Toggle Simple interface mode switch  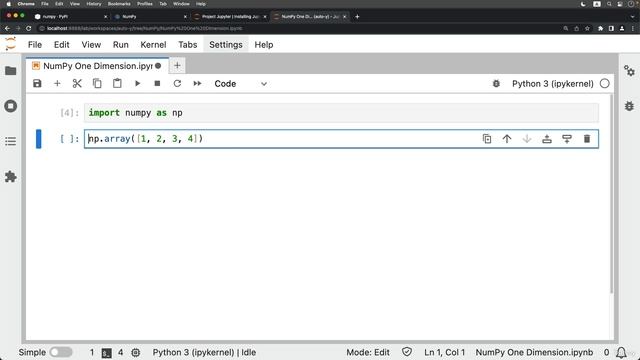coord(61,352)
